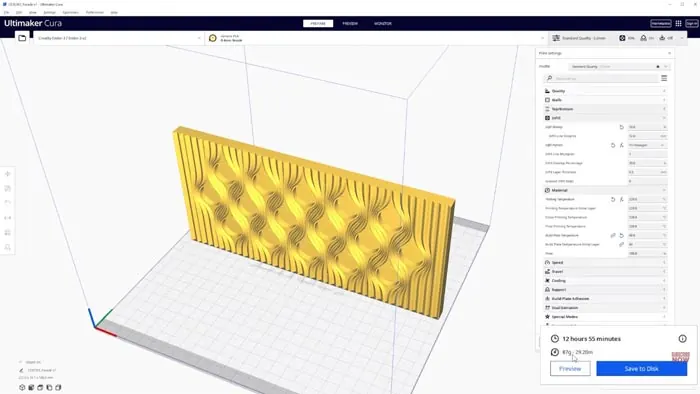Collapse the Material settings category

(x=605, y=190)
